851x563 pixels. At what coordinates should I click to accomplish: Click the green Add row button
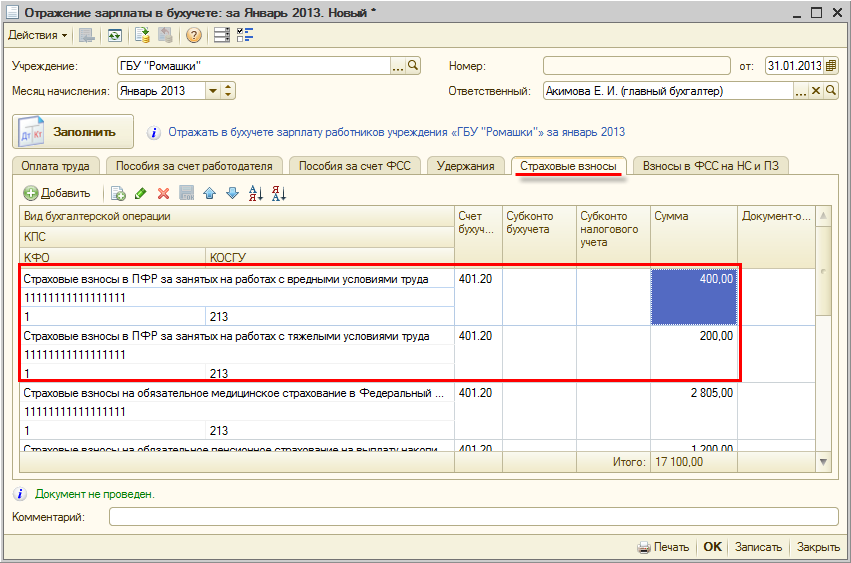click(x=57, y=193)
